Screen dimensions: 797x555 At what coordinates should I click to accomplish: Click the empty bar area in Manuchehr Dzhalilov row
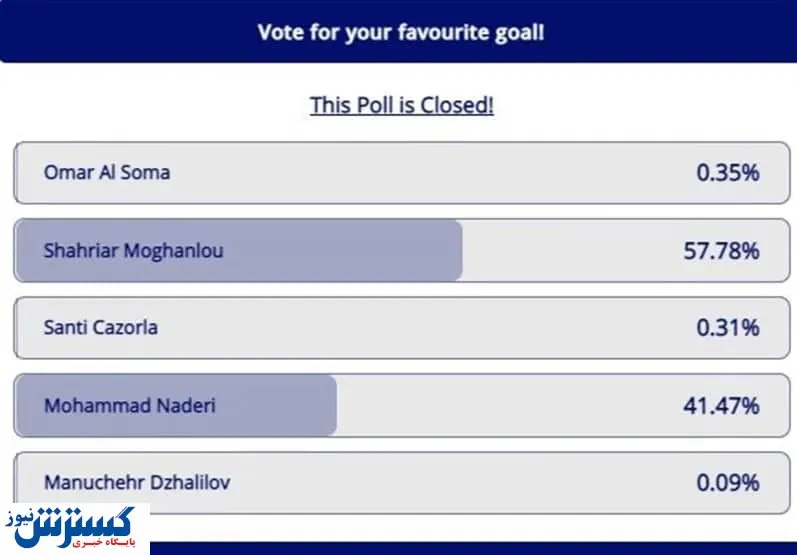coord(450,482)
